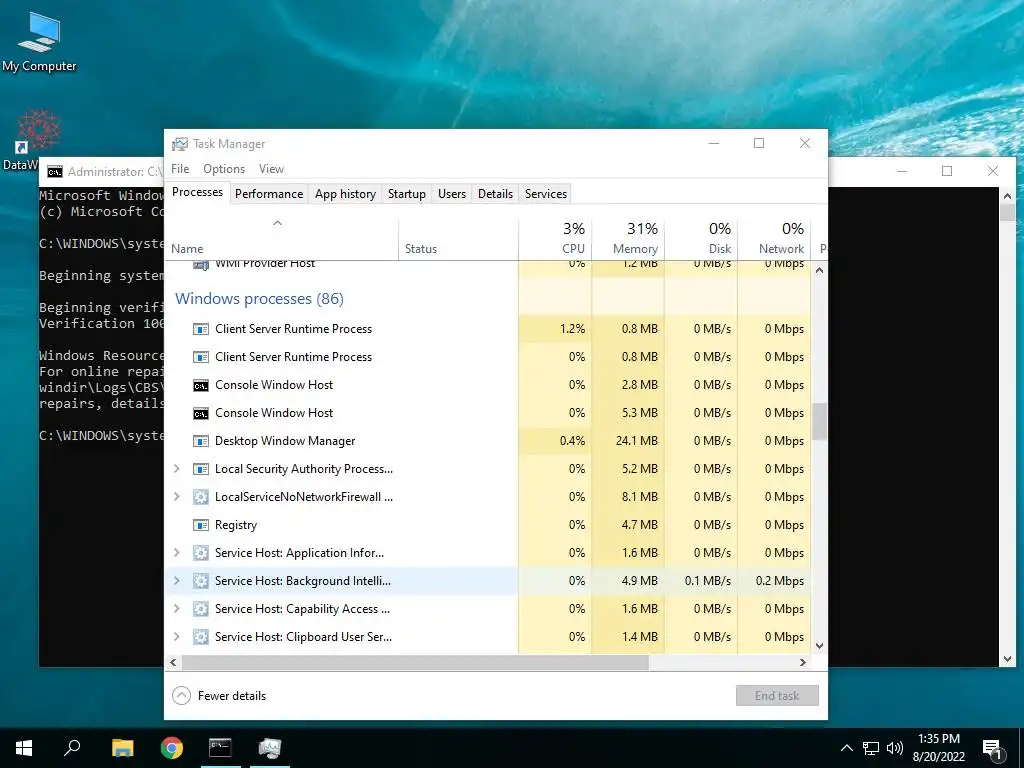Open File Explorer from the taskbar
This screenshot has height=768, width=1024.
pos(122,748)
